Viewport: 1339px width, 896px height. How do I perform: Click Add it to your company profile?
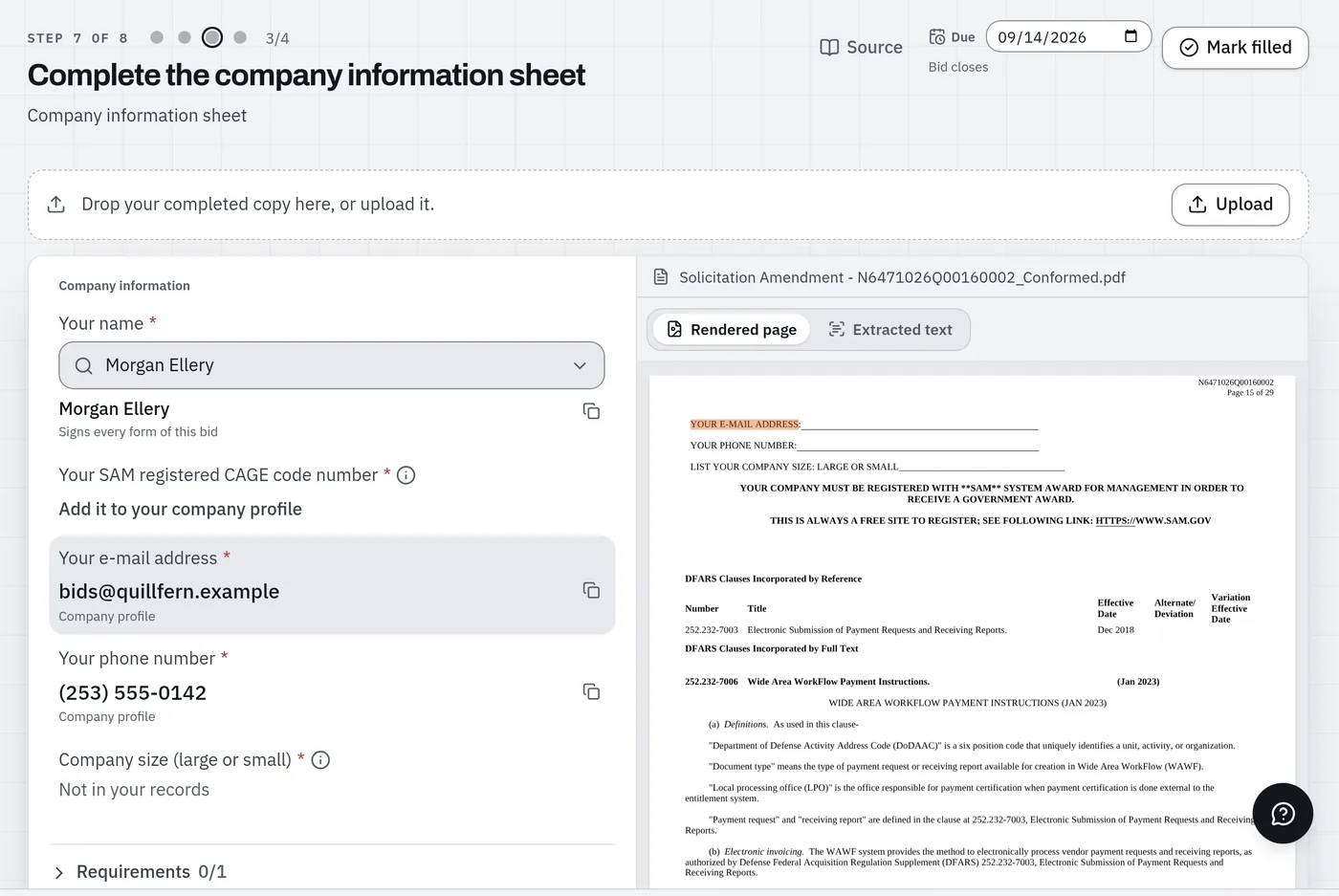pyautogui.click(x=180, y=510)
